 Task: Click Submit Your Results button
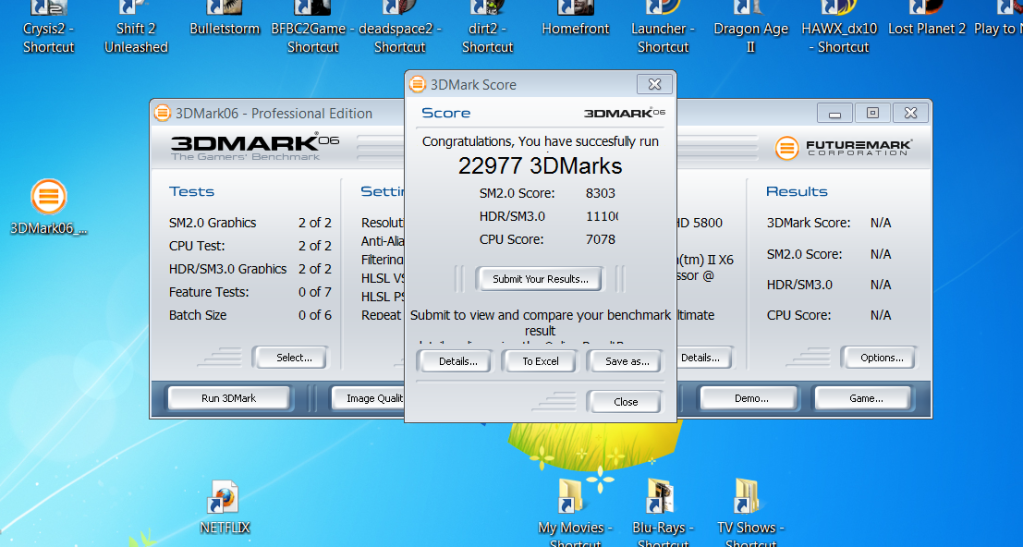tap(540, 279)
